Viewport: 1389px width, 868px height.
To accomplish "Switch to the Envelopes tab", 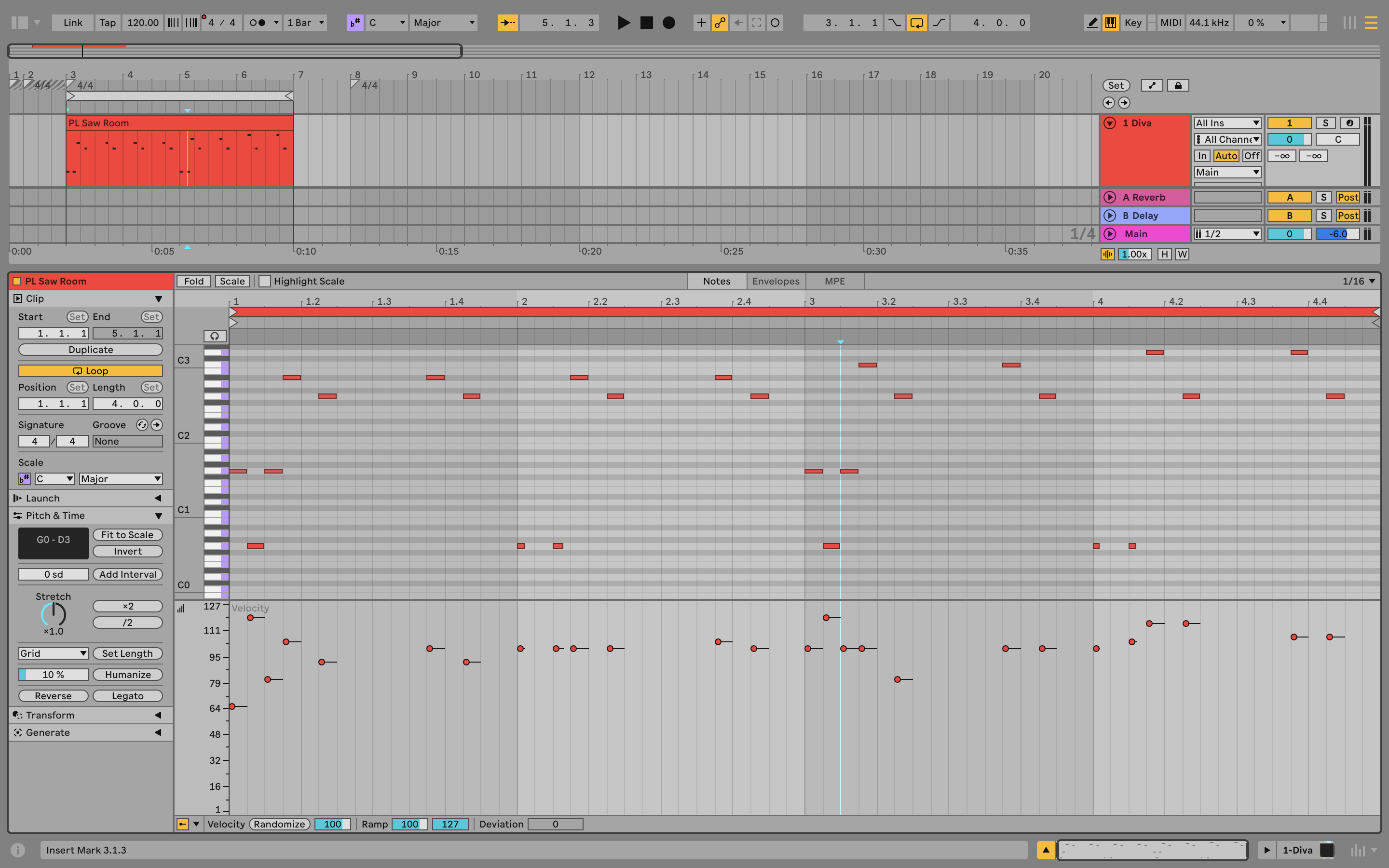I will [x=776, y=281].
